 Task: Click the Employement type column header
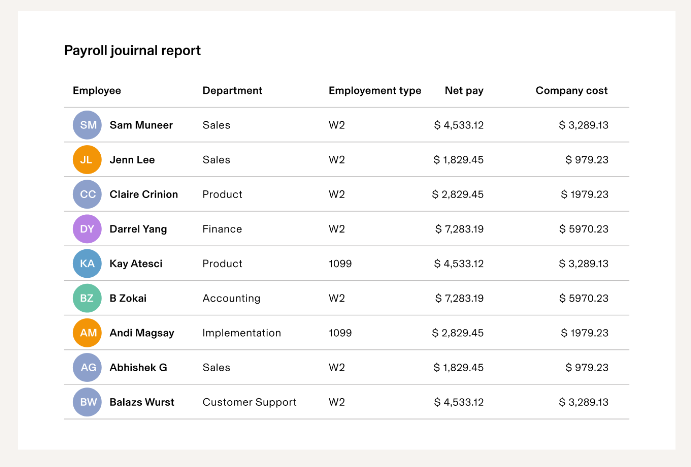click(x=374, y=91)
